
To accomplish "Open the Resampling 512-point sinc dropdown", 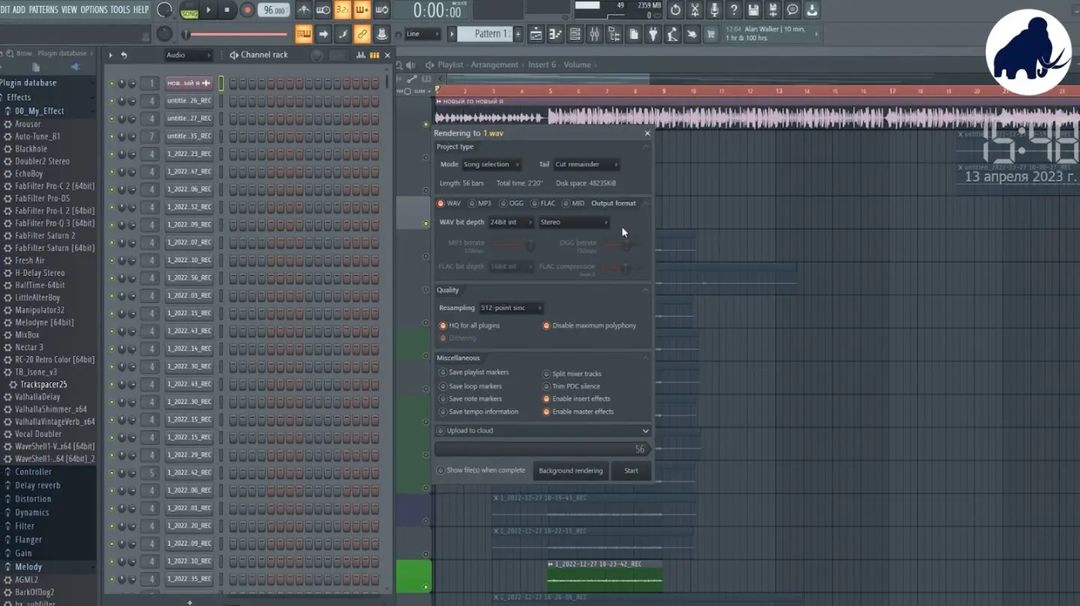I will tap(510, 308).
